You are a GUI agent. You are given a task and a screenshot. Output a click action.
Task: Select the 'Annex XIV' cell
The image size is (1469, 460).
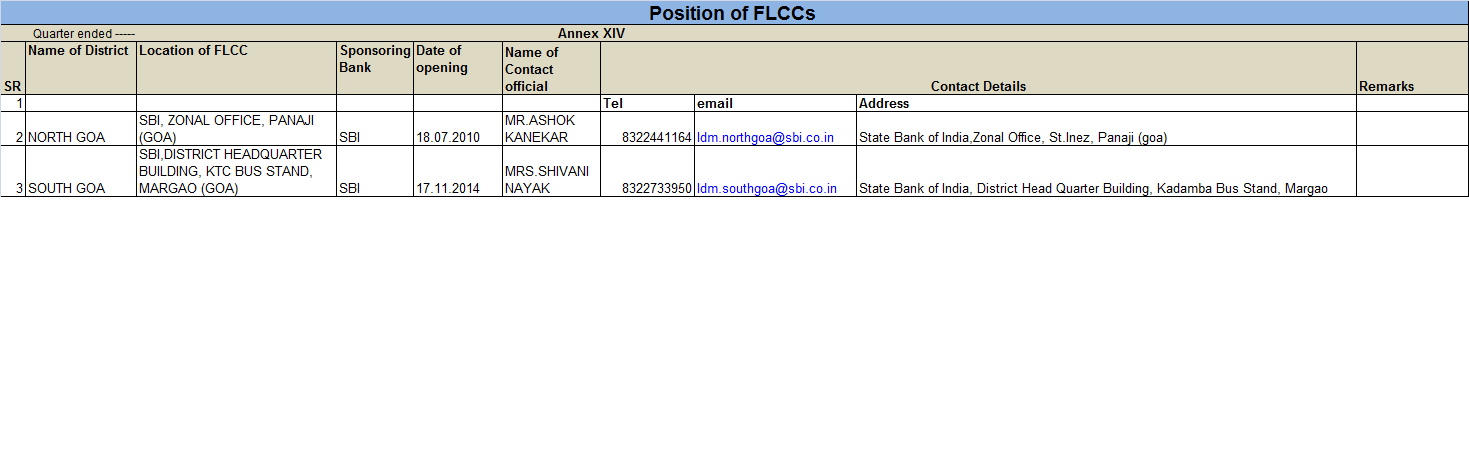pyautogui.click(x=592, y=34)
